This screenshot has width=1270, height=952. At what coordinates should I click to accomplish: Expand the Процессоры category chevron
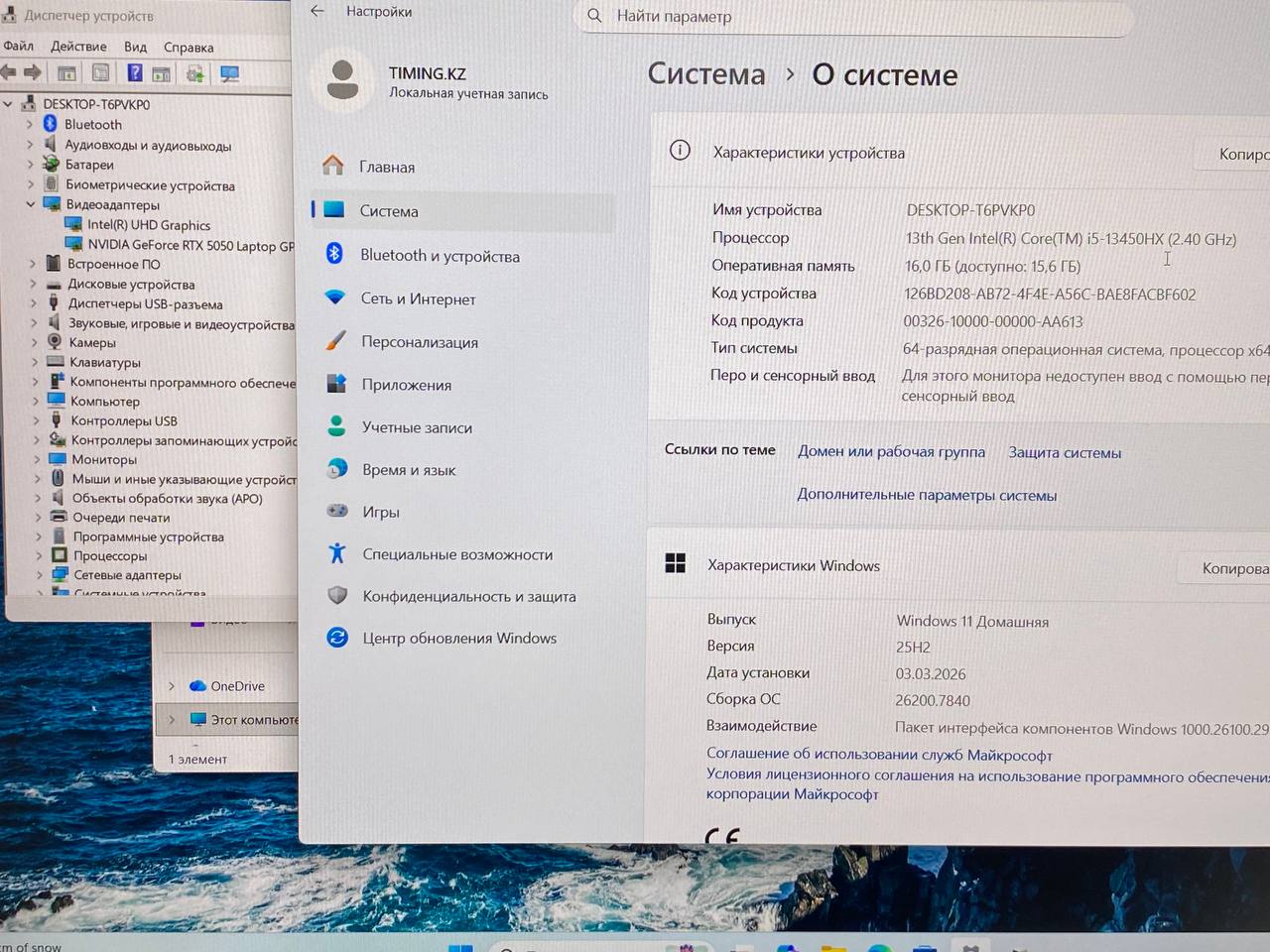coord(38,555)
